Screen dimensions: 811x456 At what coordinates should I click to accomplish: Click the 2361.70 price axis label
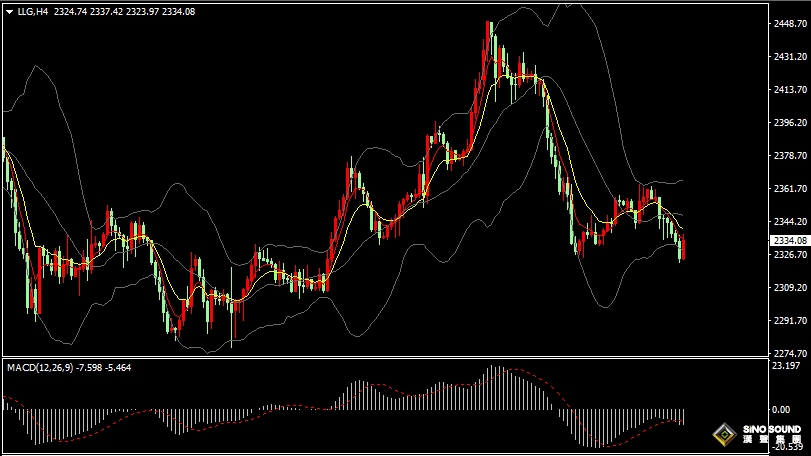(789, 189)
